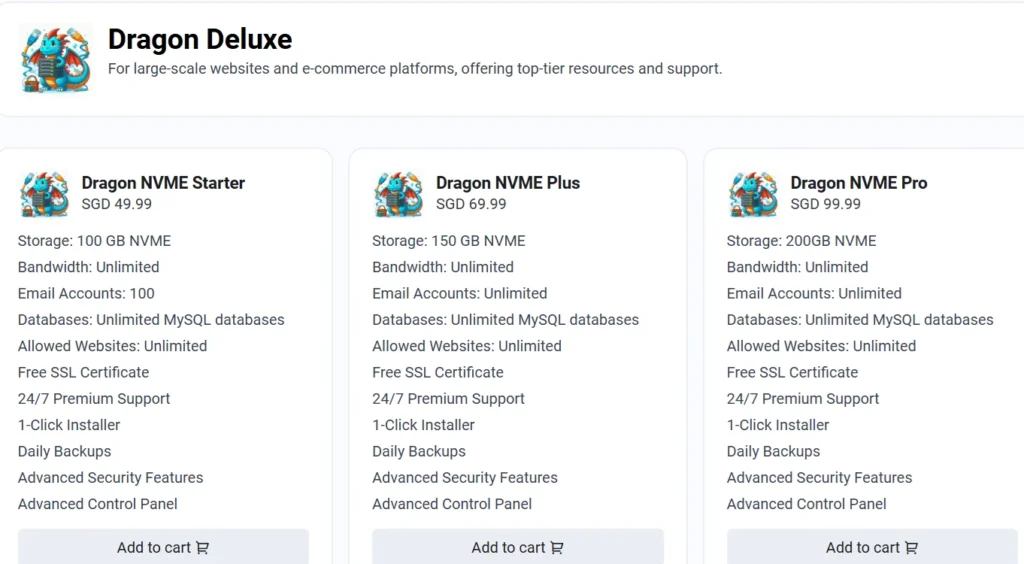
Task: Click the Dragon NVME Plus dragon icon
Action: (399, 194)
